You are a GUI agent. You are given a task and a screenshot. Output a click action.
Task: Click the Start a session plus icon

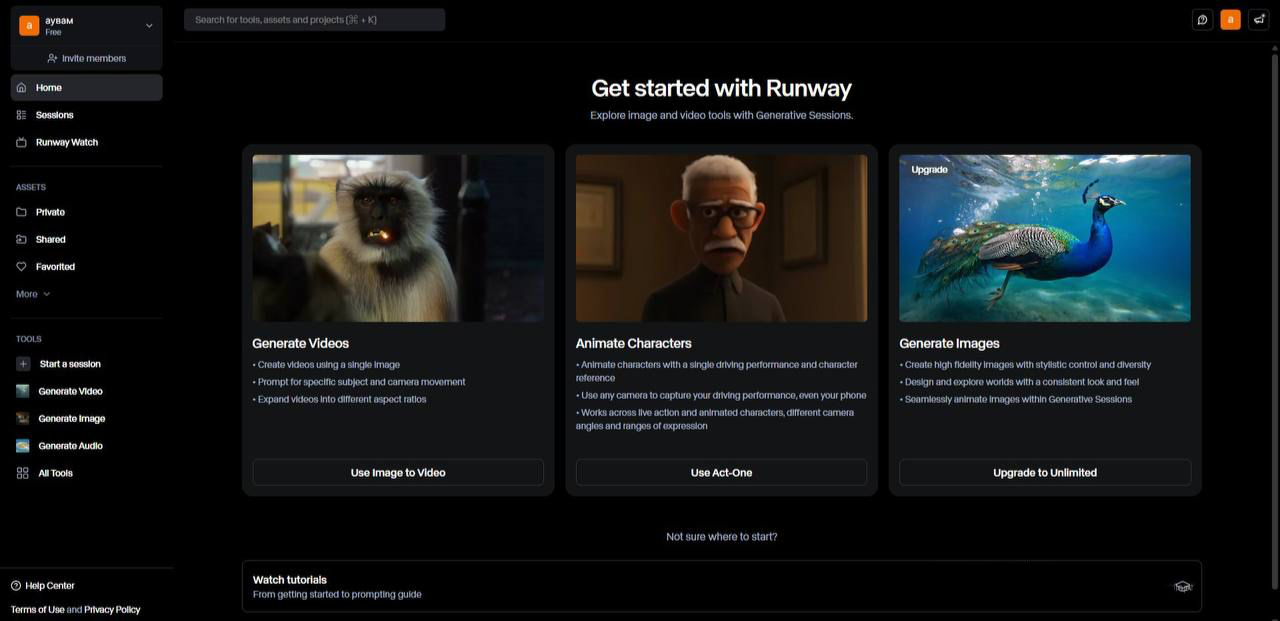click(23, 364)
